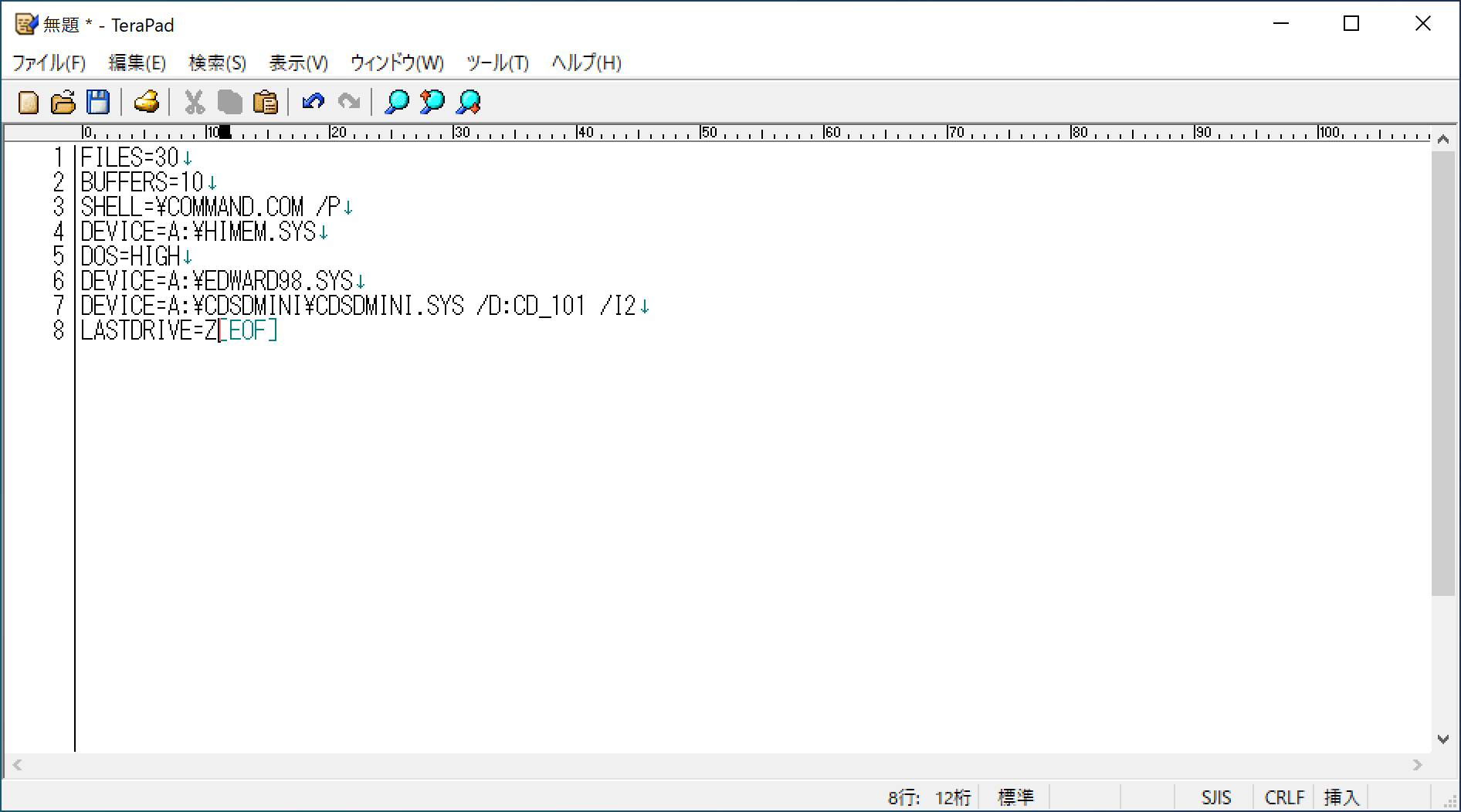Viewport: 1461px width, 812px height.
Task: Open the 検索(S) menu
Action: [x=218, y=63]
